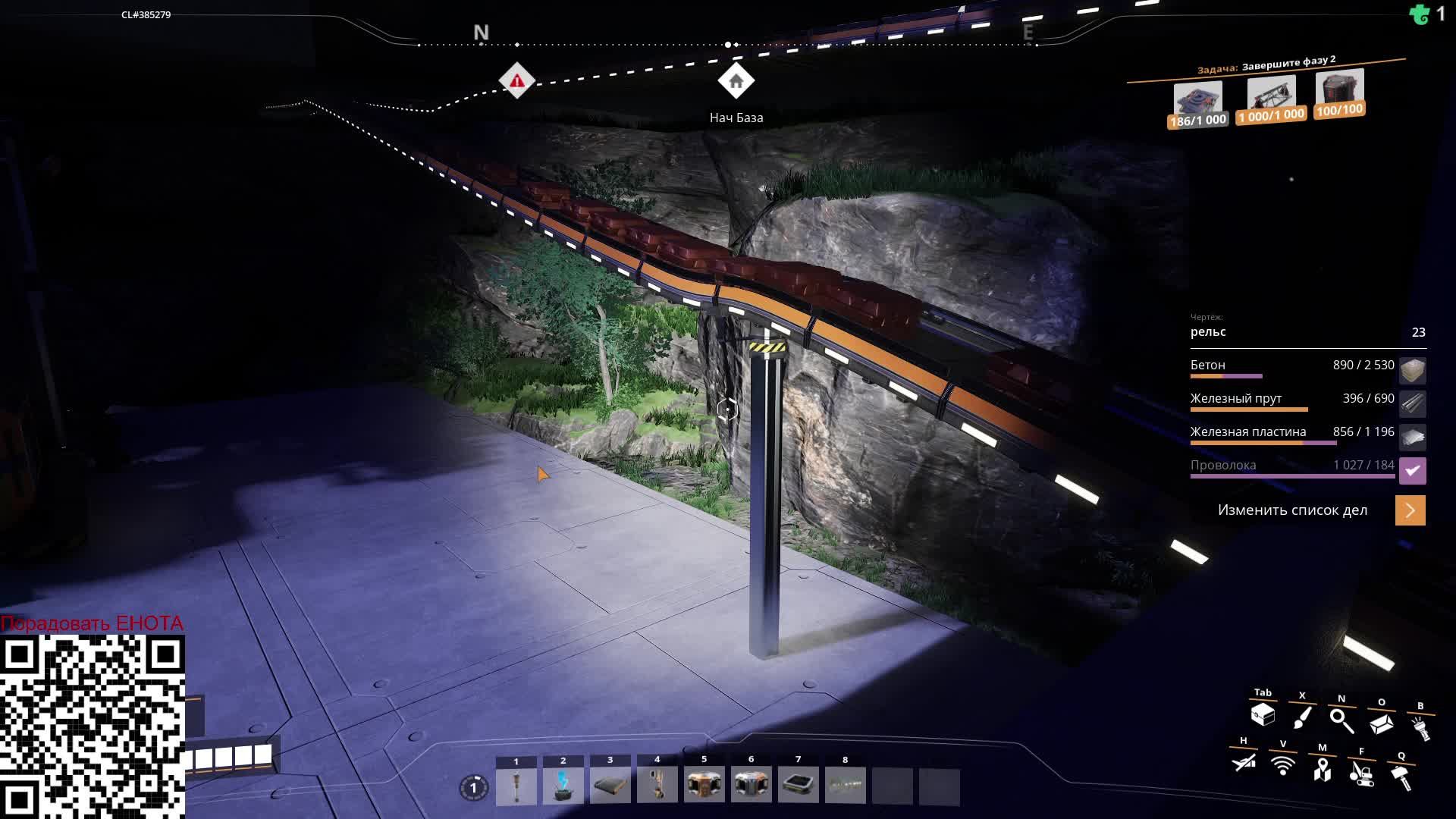Toggle the hover pack airplane icon
The height and width of the screenshot is (819, 1456).
click(x=1244, y=762)
